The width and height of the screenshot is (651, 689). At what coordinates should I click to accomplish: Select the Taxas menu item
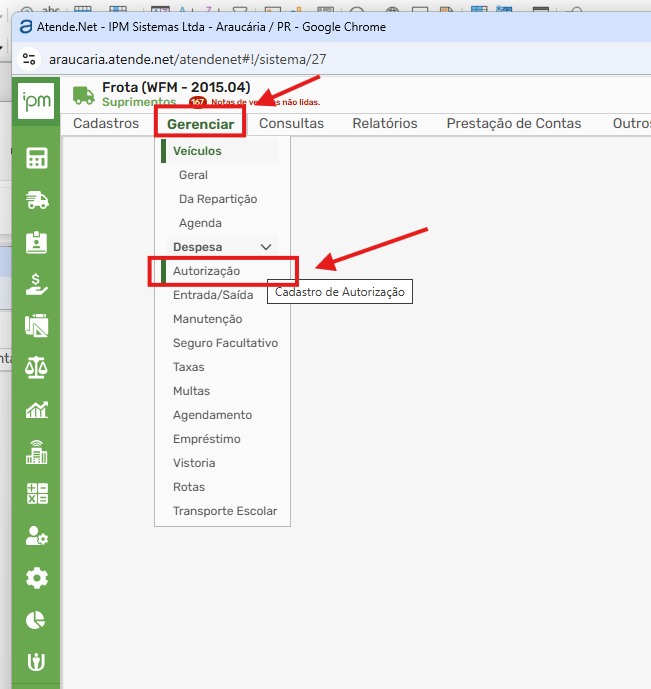point(188,367)
